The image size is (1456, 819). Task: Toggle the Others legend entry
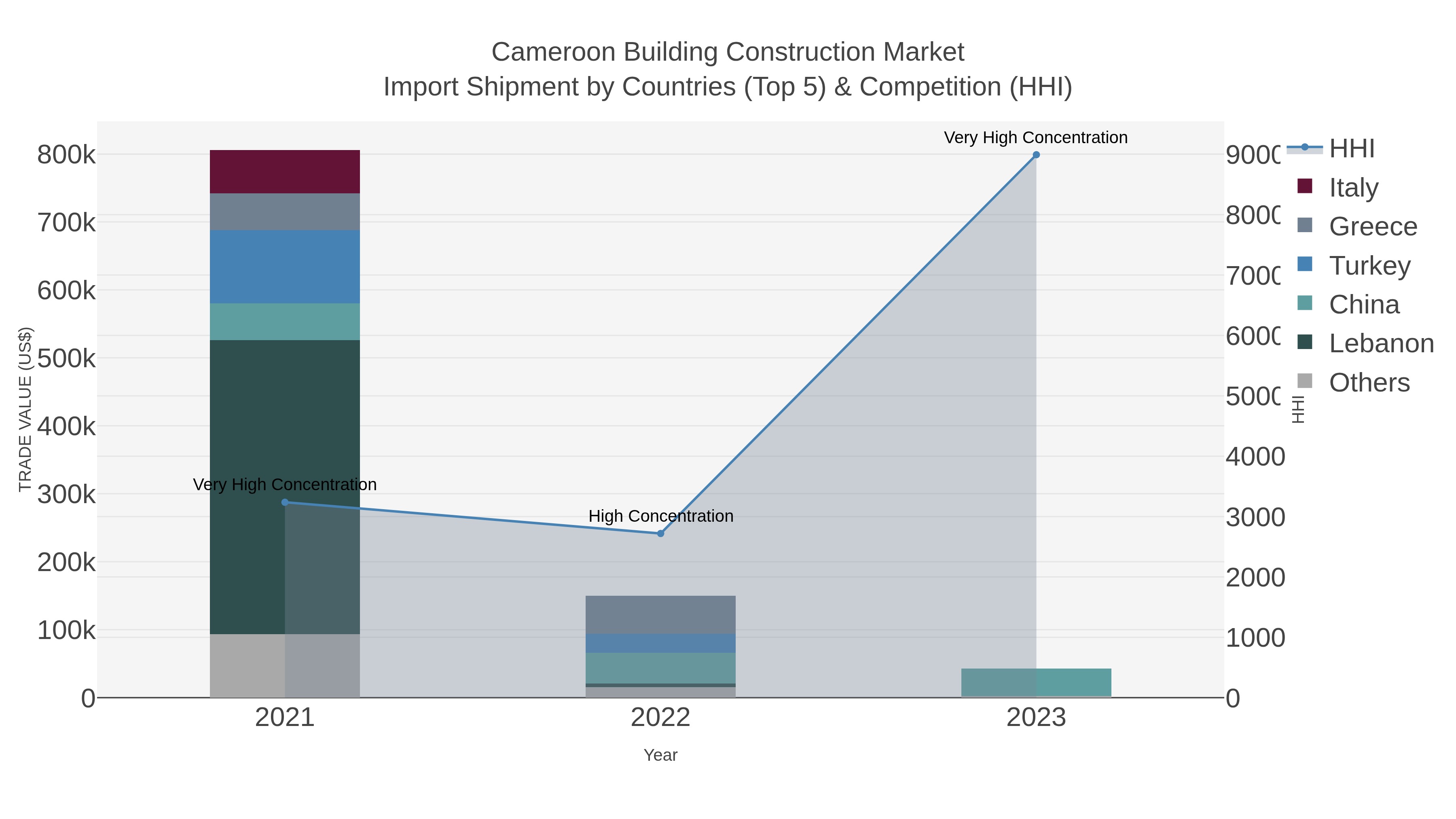pos(1353,382)
